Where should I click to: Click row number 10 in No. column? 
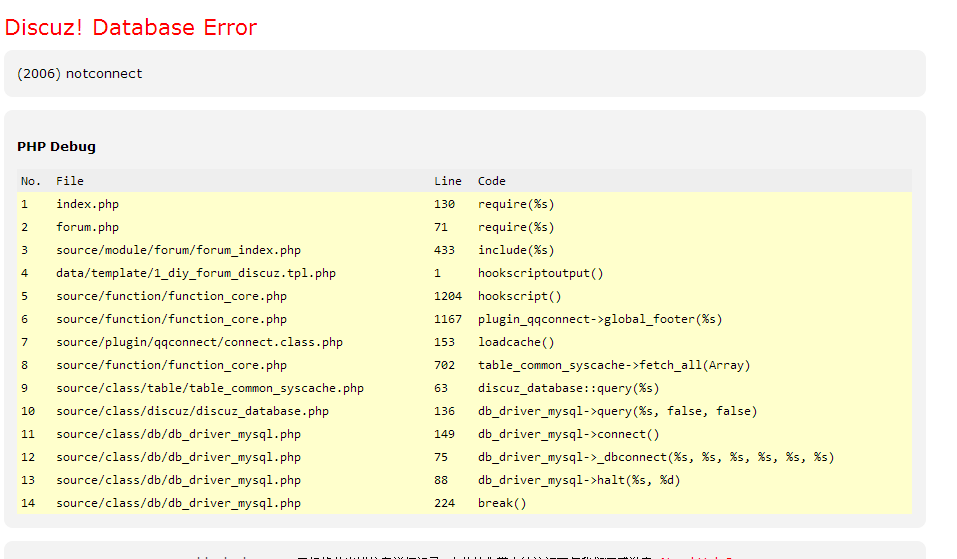click(x=28, y=411)
